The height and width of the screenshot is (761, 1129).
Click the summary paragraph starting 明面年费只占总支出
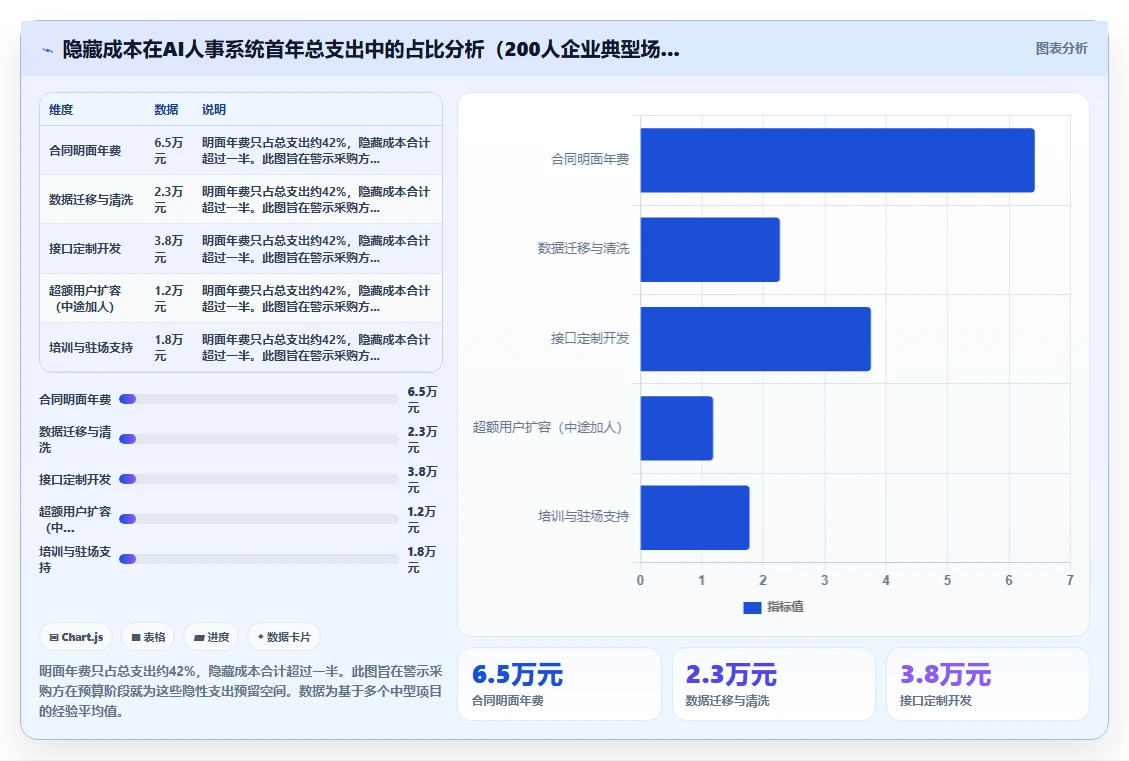tap(240, 691)
